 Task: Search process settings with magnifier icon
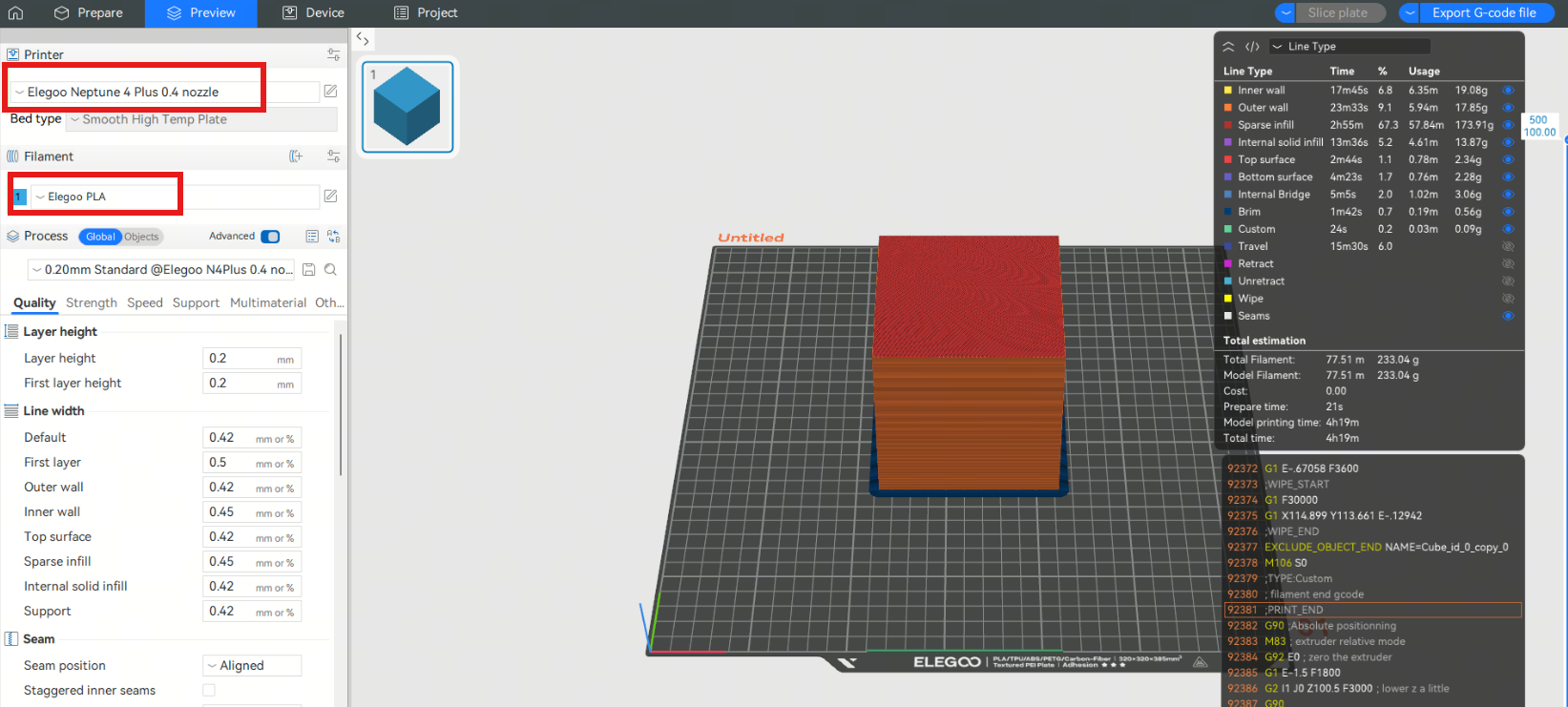(330, 270)
